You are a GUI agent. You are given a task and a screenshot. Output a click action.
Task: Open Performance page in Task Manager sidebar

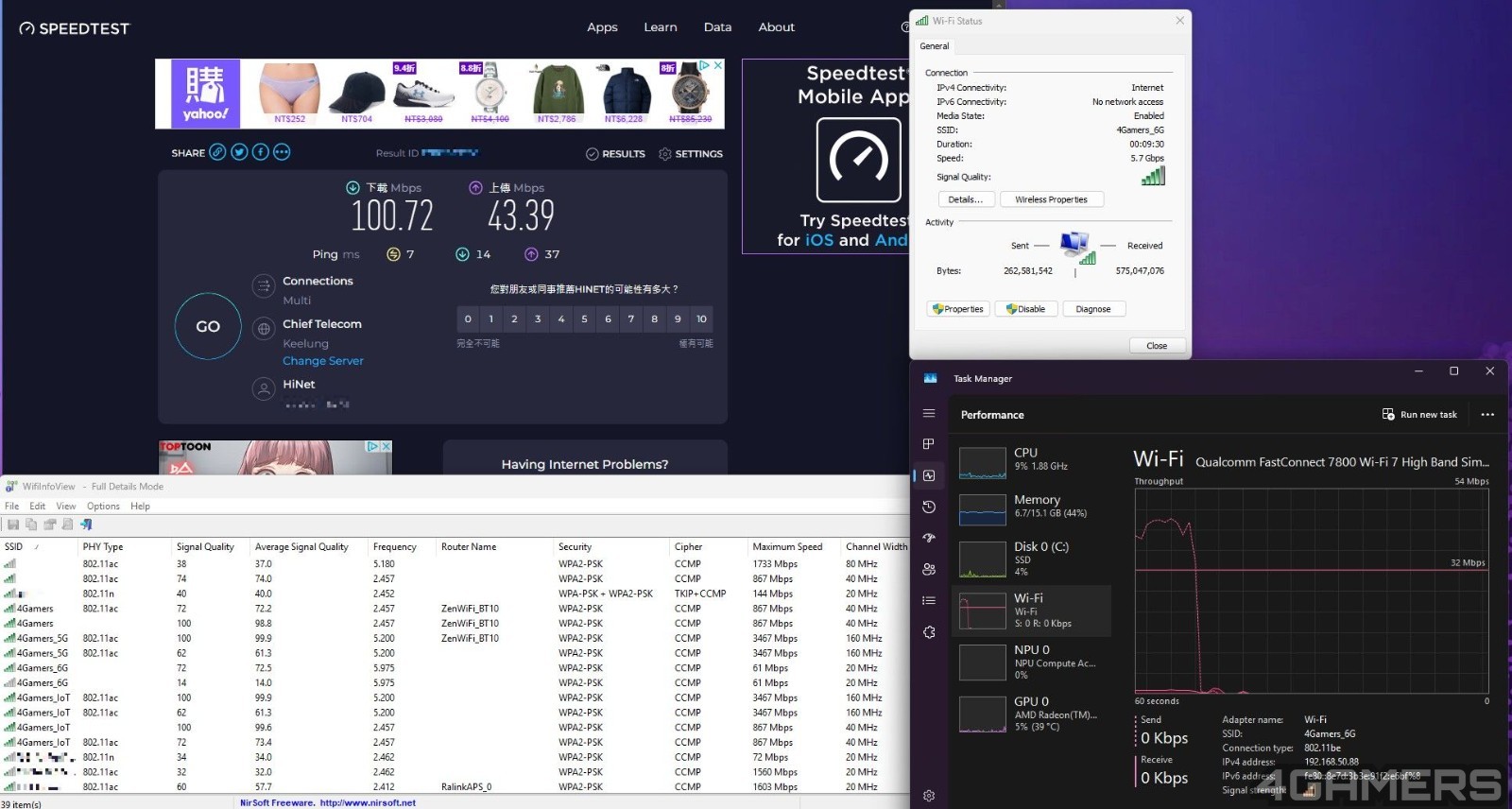[929, 475]
